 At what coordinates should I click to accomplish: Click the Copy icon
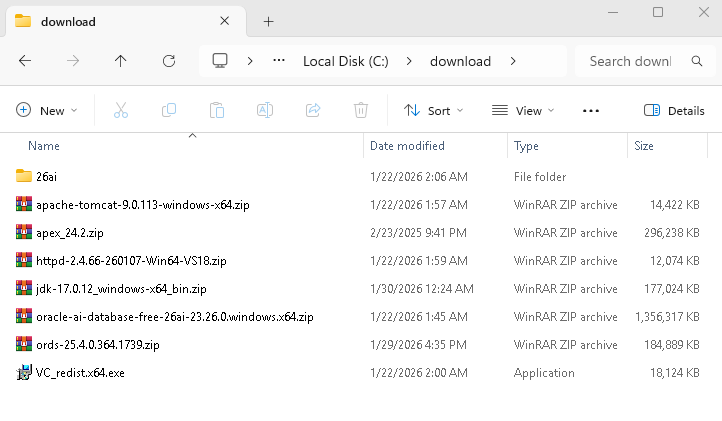(169, 111)
